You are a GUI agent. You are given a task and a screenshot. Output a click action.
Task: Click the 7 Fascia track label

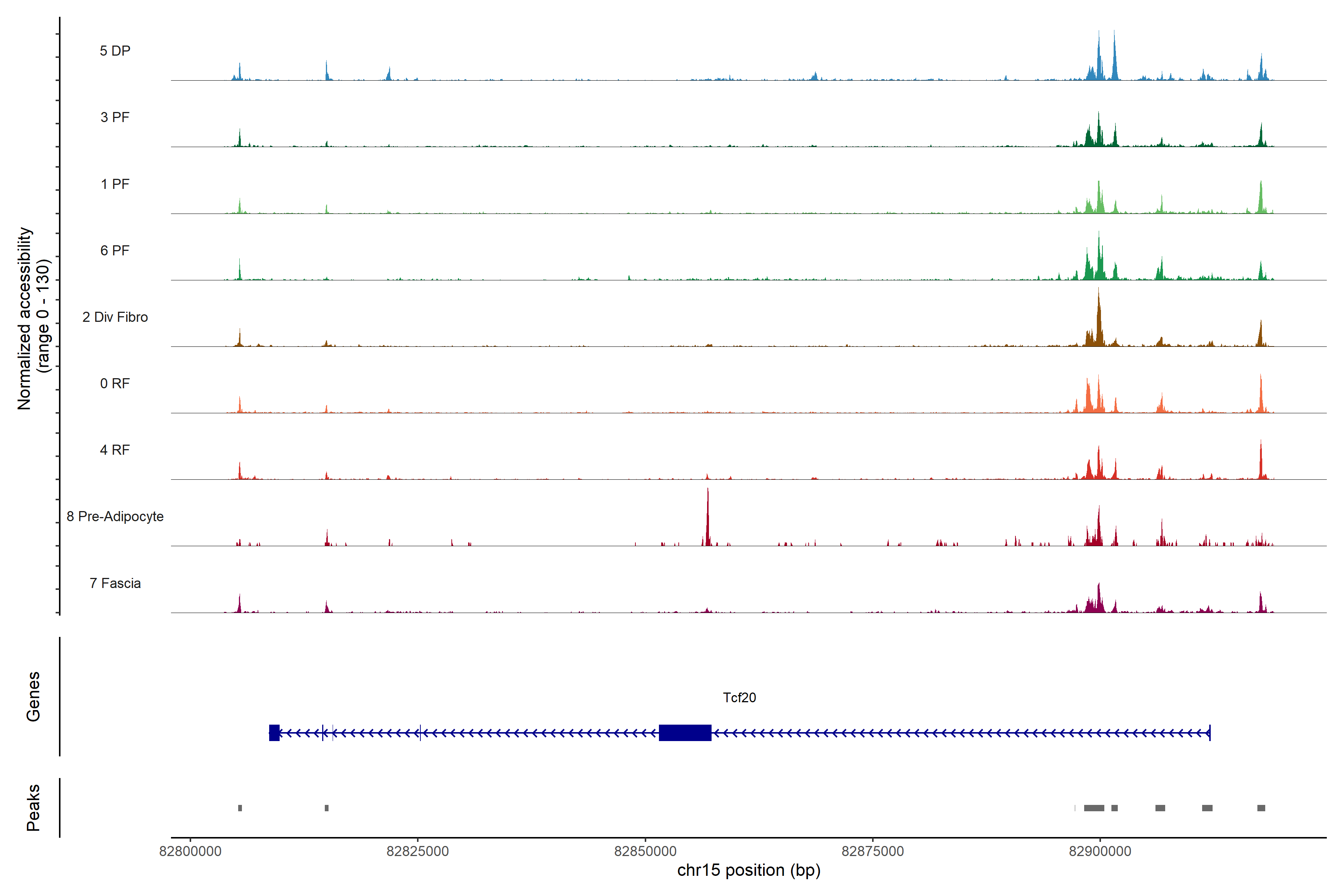[115, 584]
